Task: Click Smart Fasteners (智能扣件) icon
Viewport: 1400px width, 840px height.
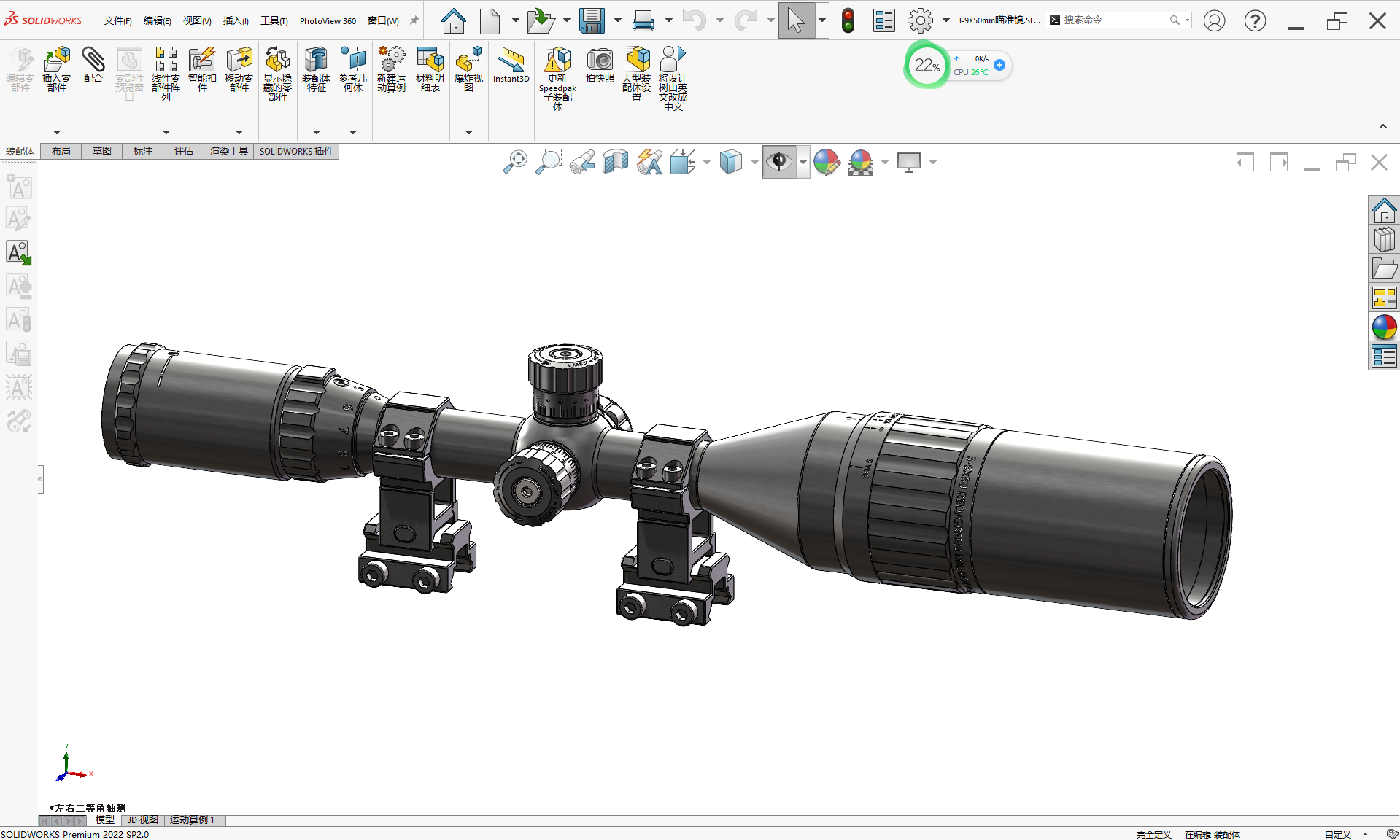Action: 202,69
